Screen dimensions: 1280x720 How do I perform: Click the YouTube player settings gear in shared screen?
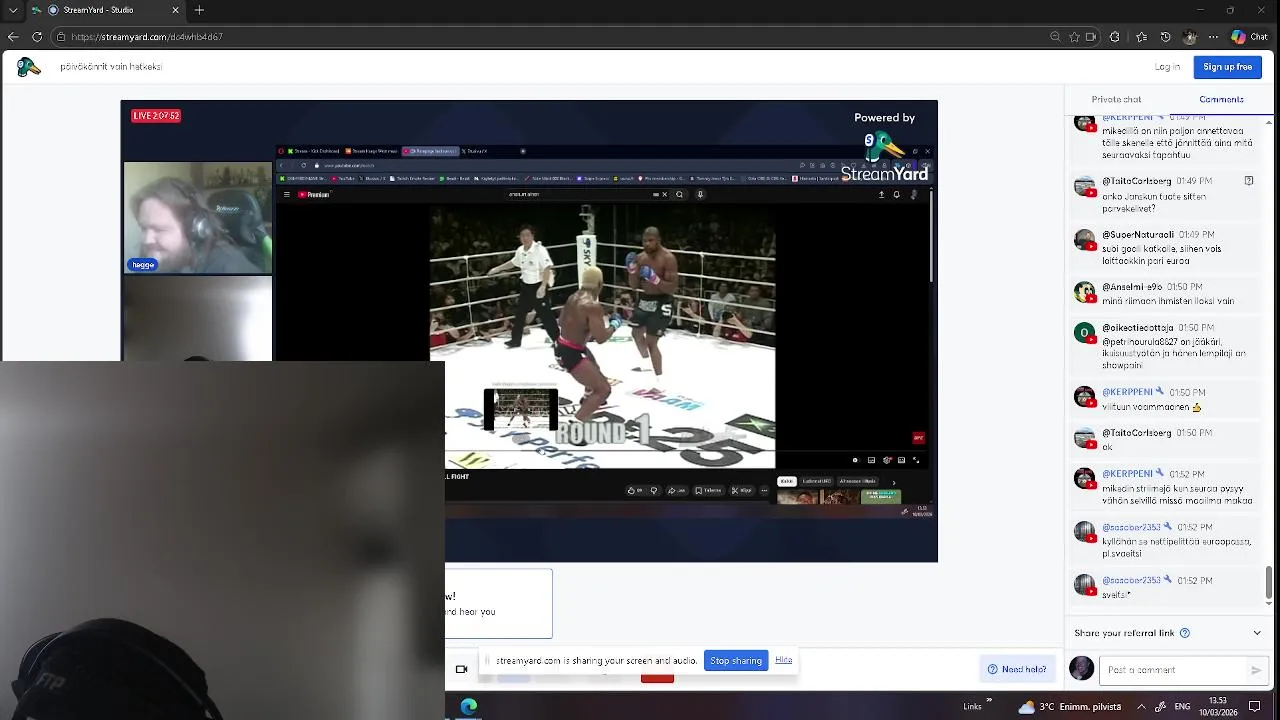(887, 460)
